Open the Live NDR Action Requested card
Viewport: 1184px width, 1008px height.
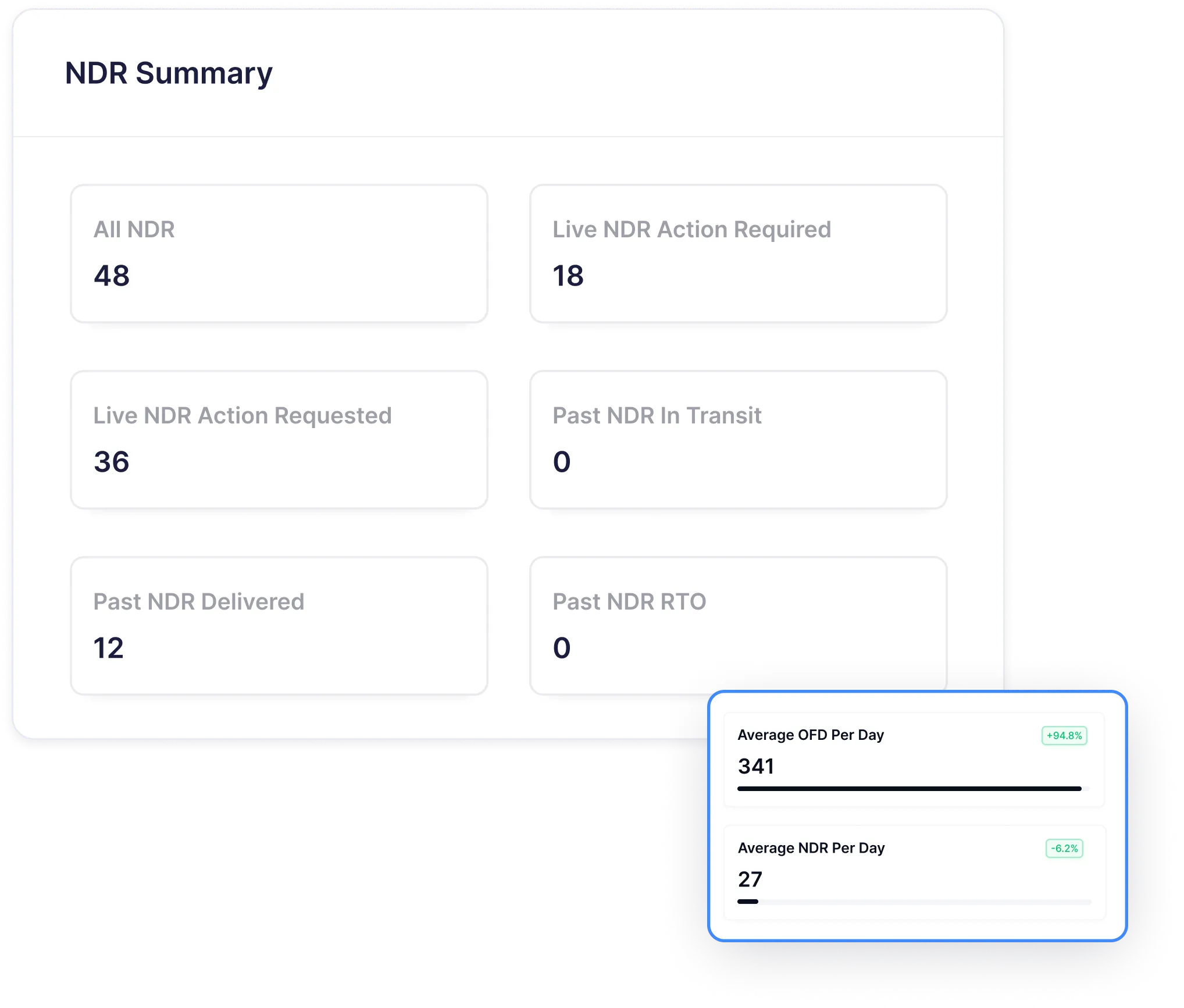pyautogui.click(x=279, y=440)
